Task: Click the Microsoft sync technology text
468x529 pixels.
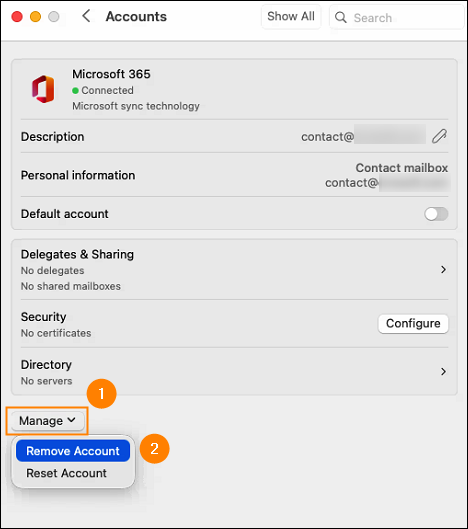Action: 136,106
